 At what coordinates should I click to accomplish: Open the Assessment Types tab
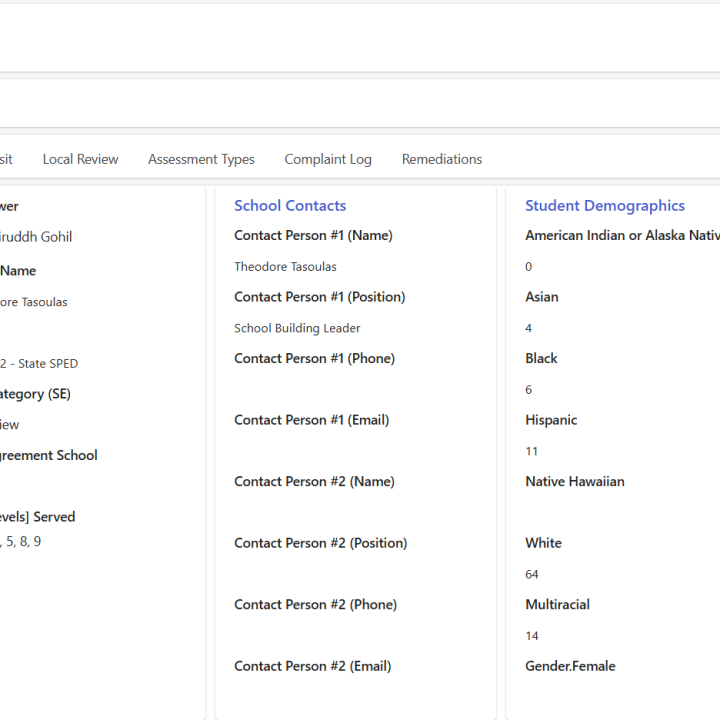(201, 159)
